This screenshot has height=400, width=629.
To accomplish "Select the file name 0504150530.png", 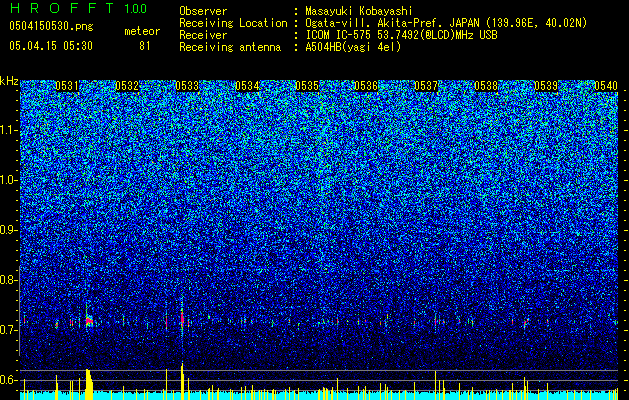I will coord(51,26).
